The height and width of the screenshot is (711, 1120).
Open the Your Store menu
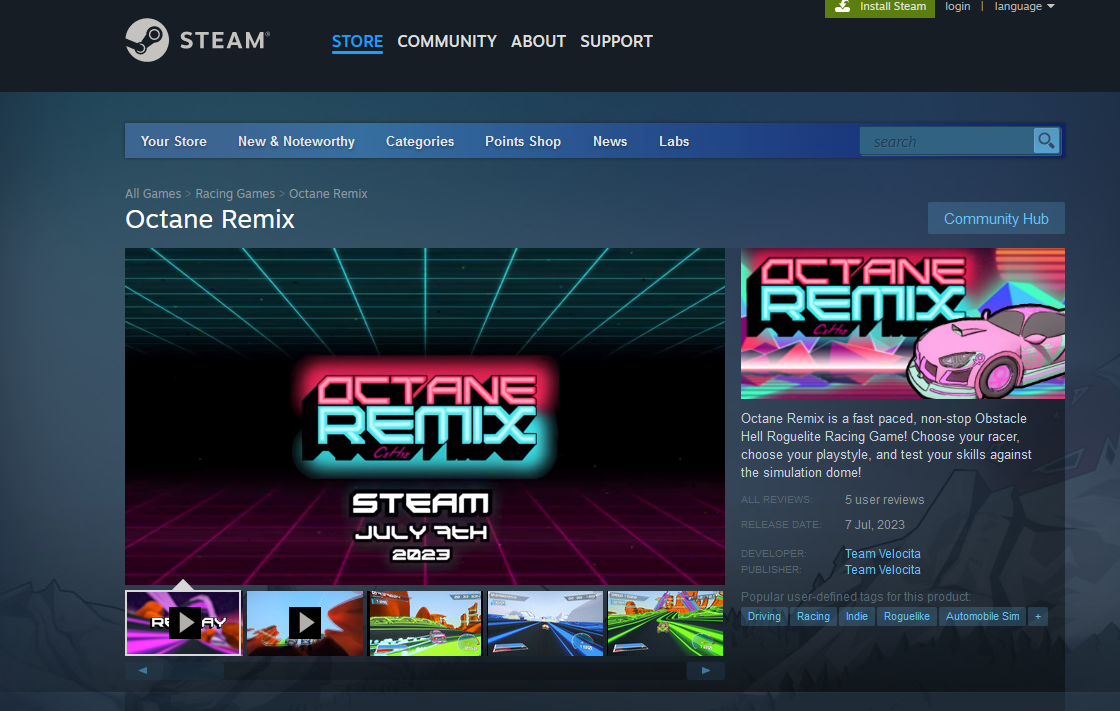tap(174, 141)
